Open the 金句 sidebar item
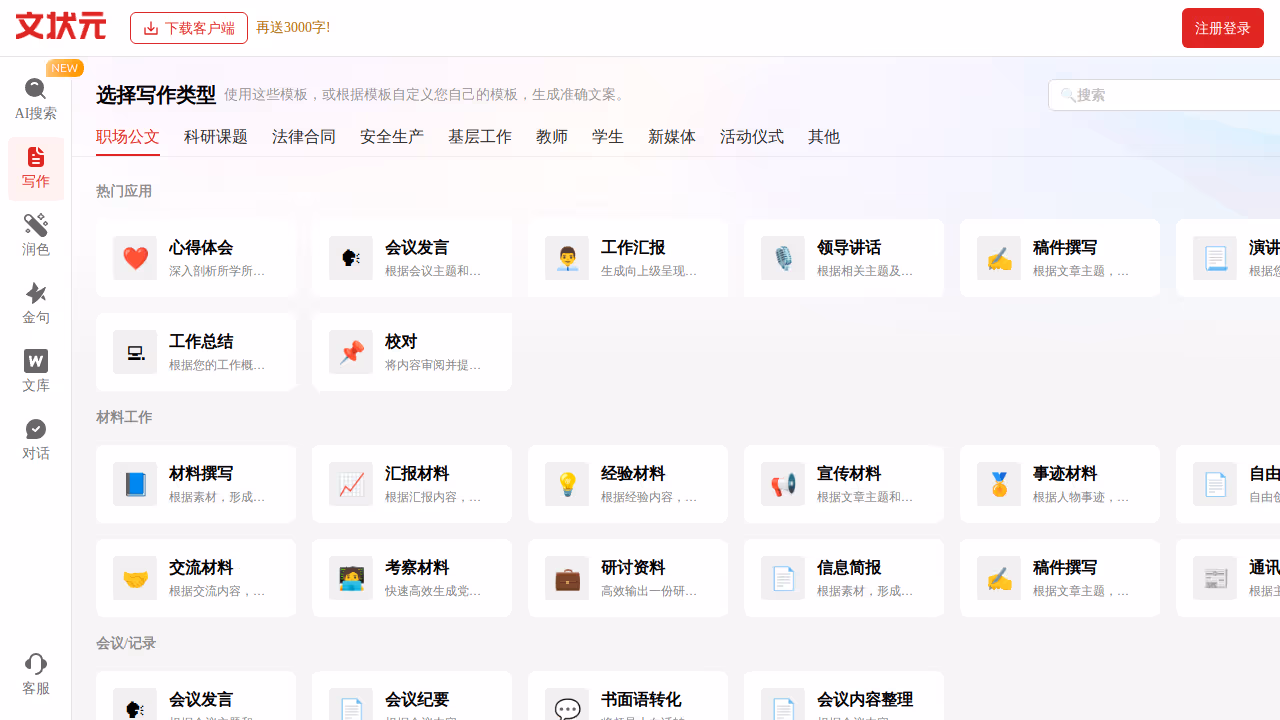Viewport: 1280px width, 720px height. (x=35, y=304)
